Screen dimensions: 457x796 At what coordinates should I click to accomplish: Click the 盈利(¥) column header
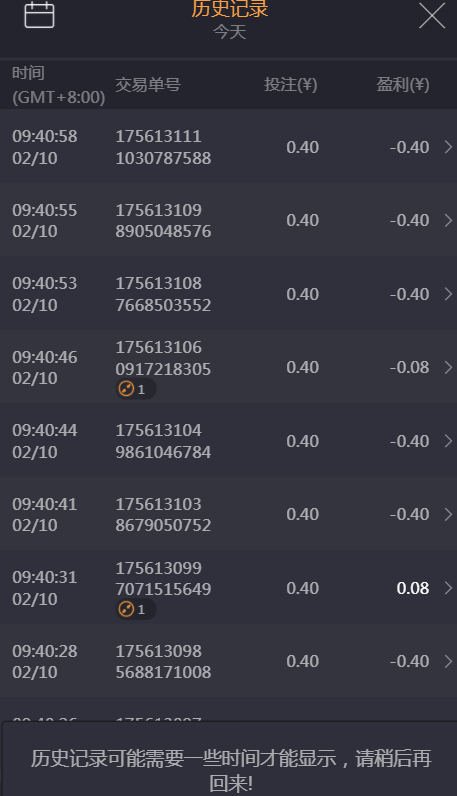[x=403, y=84]
